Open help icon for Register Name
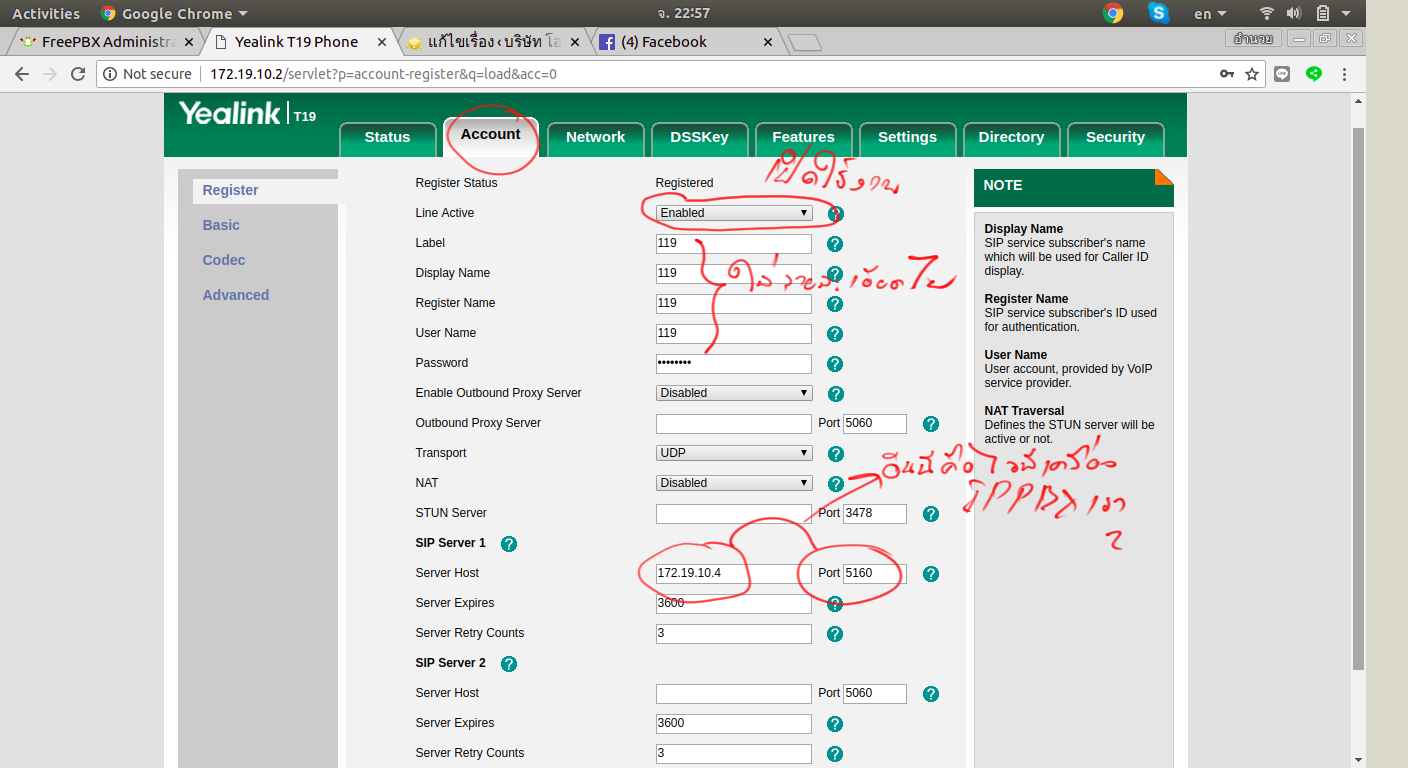The width and height of the screenshot is (1408, 768). (835, 304)
